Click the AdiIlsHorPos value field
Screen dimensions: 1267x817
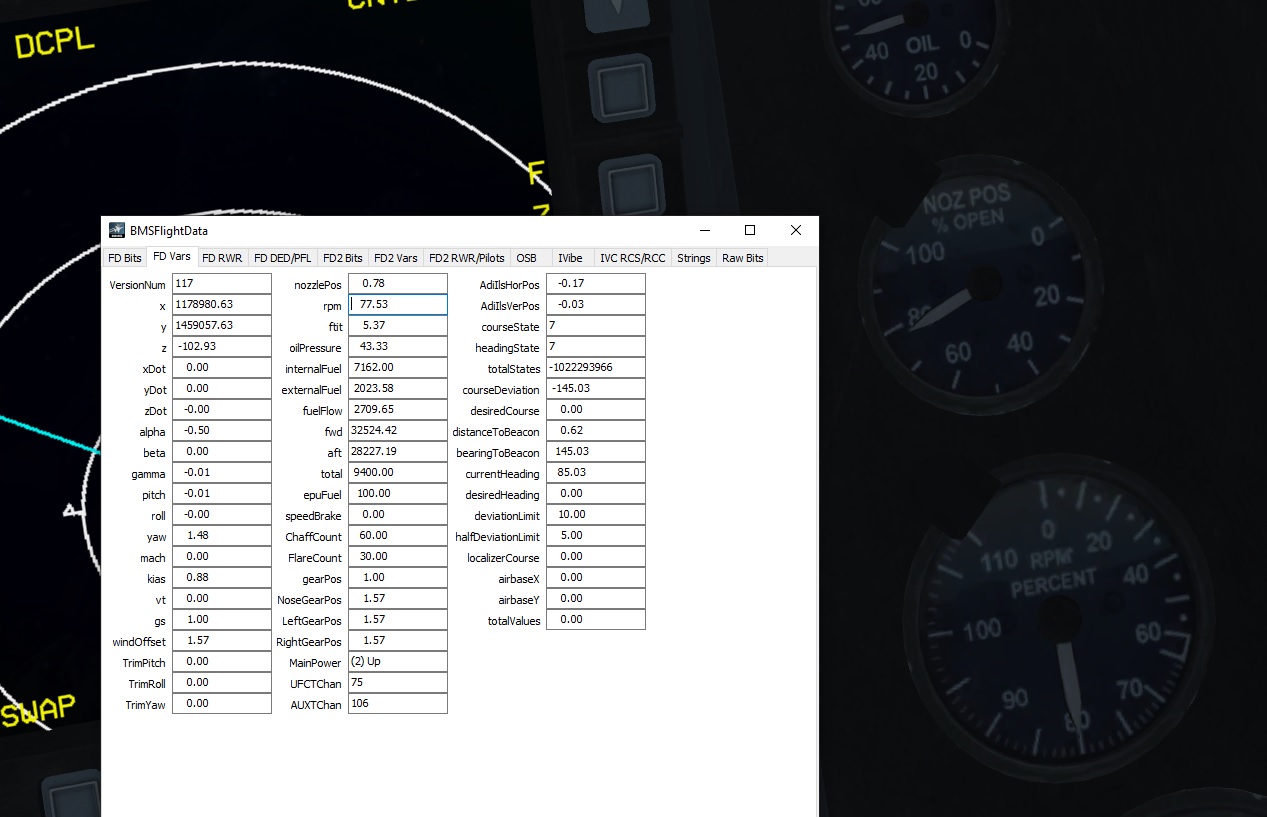coord(596,284)
